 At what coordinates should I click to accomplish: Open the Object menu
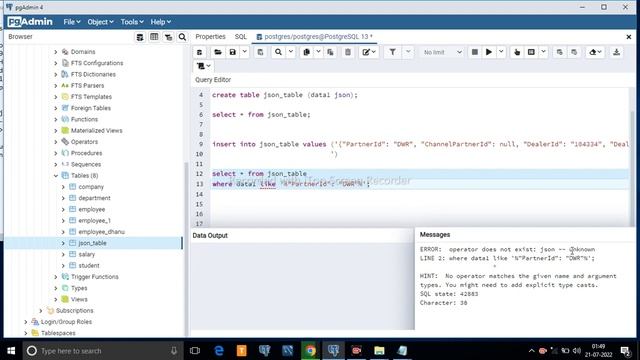point(100,22)
